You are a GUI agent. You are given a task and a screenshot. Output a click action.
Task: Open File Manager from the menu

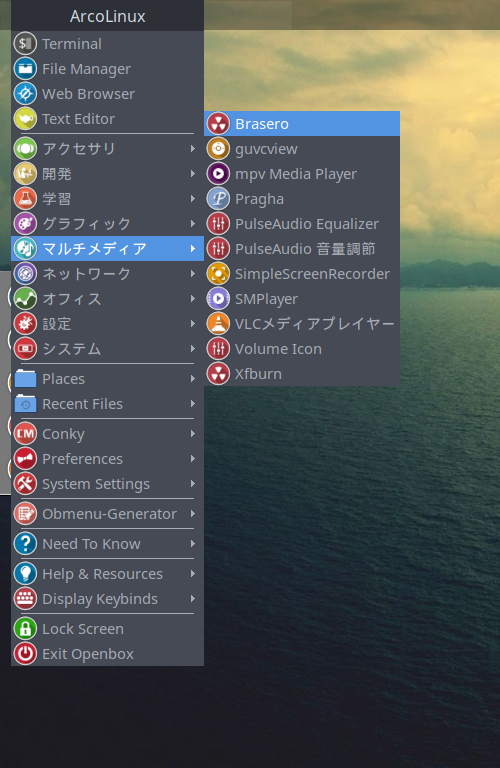pos(107,69)
